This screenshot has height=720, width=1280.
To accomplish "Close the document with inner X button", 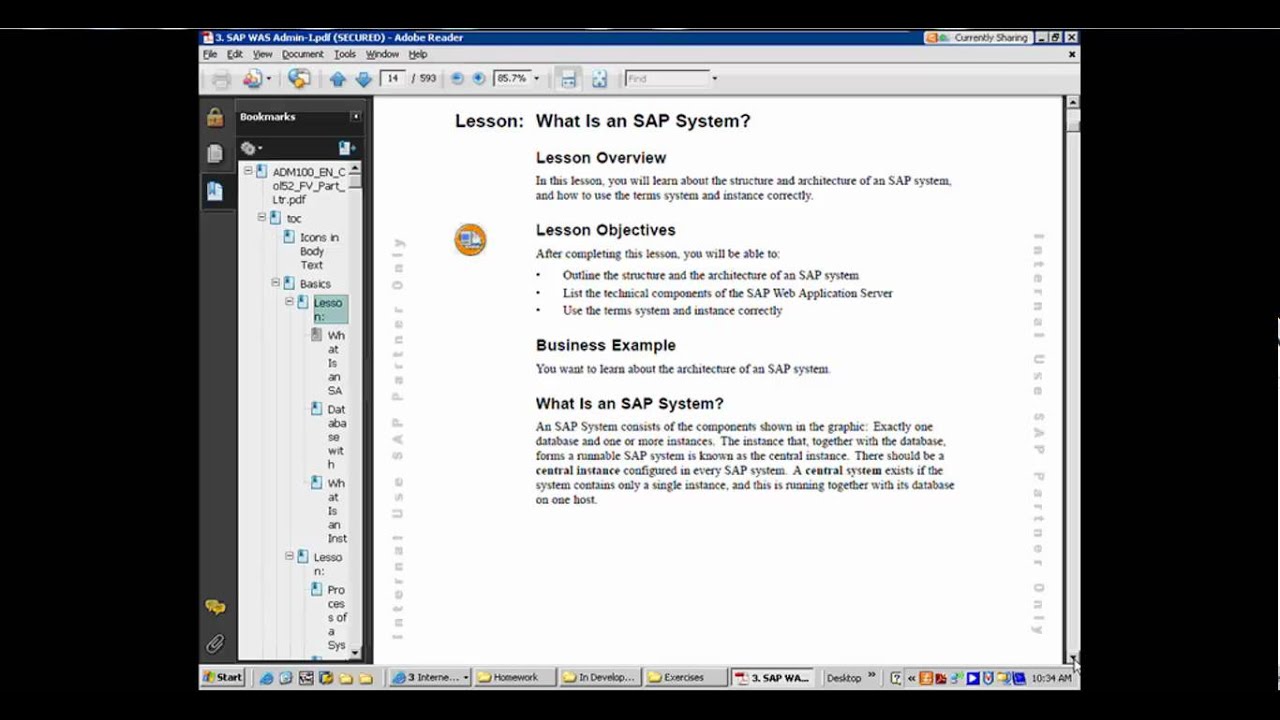I will pyautogui.click(x=1072, y=54).
